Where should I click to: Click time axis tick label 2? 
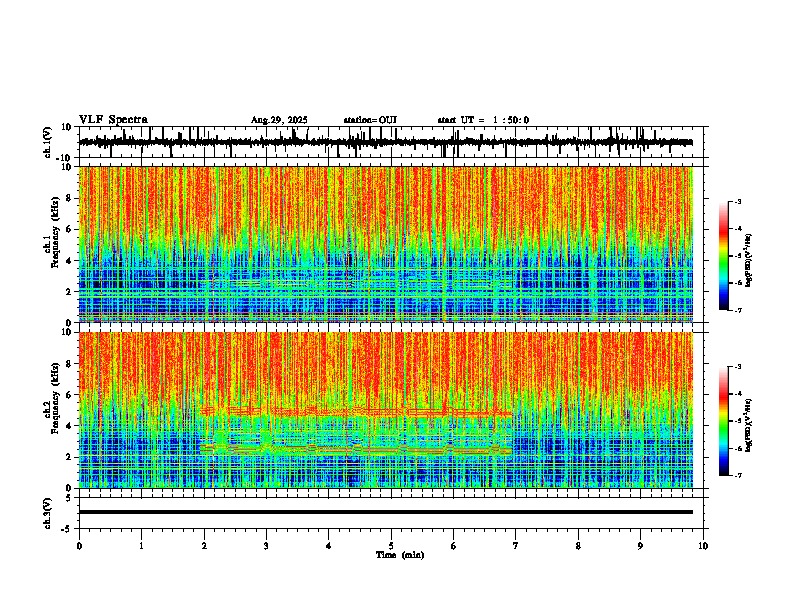pyautogui.click(x=204, y=546)
